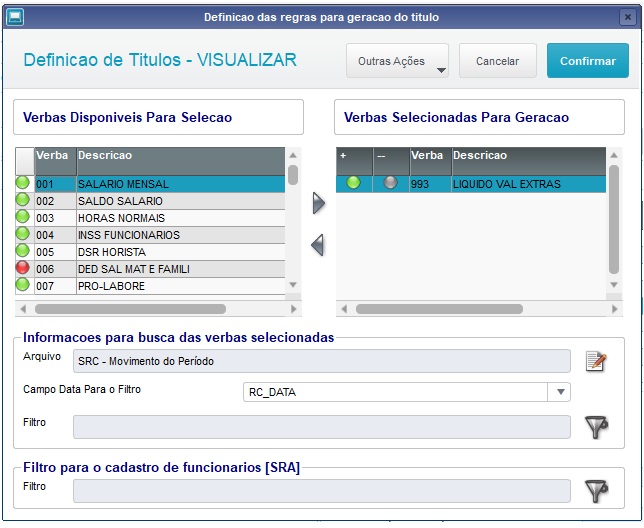Screen dimensions: 644x528
Task: Click the red status circle for verba 006
Action: click(23, 268)
